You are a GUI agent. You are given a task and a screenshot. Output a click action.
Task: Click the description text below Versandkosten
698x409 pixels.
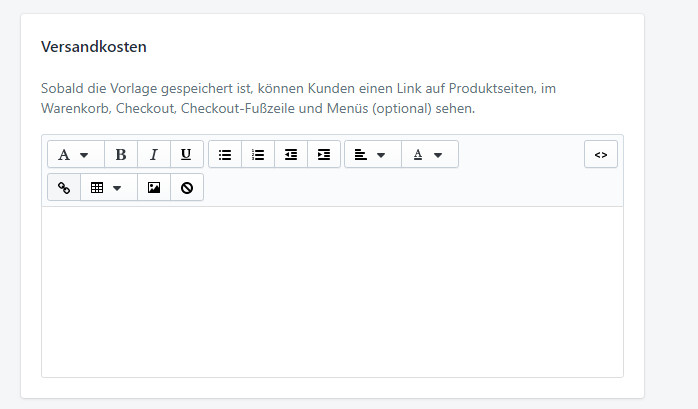click(x=297, y=98)
